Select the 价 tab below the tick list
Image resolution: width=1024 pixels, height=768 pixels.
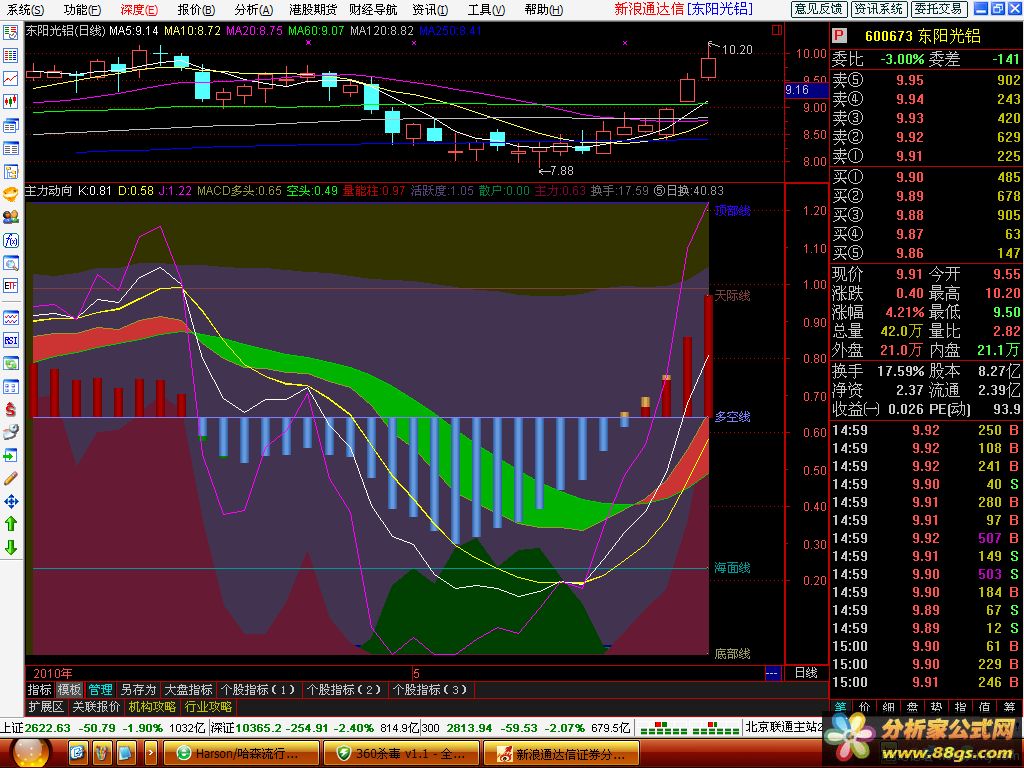pos(864,708)
